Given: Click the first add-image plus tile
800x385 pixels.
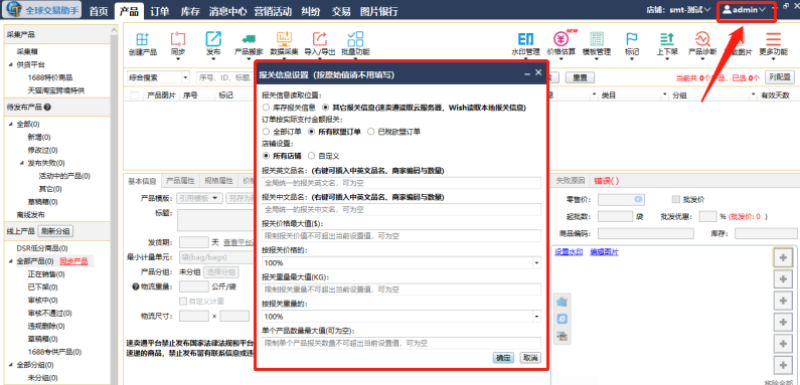Looking at the screenshot, I should (783, 258).
